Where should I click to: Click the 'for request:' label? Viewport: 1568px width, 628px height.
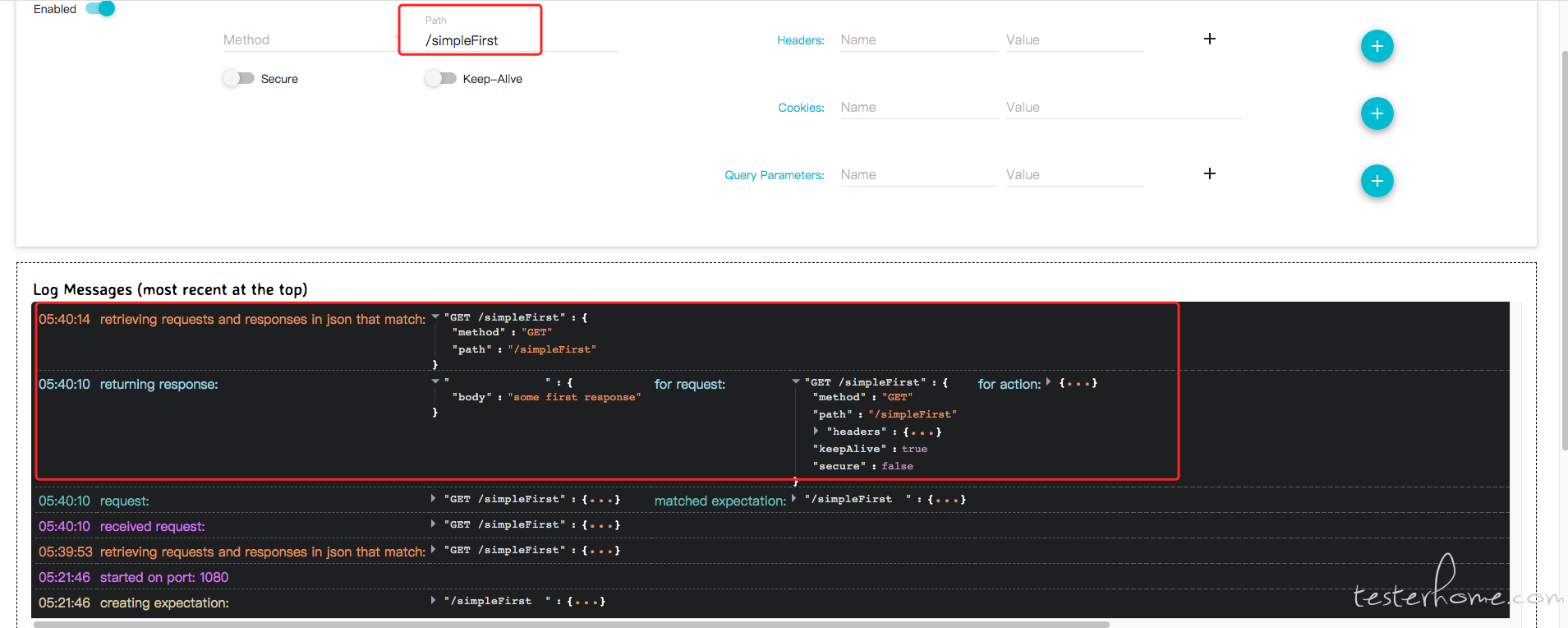tap(690, 384)
